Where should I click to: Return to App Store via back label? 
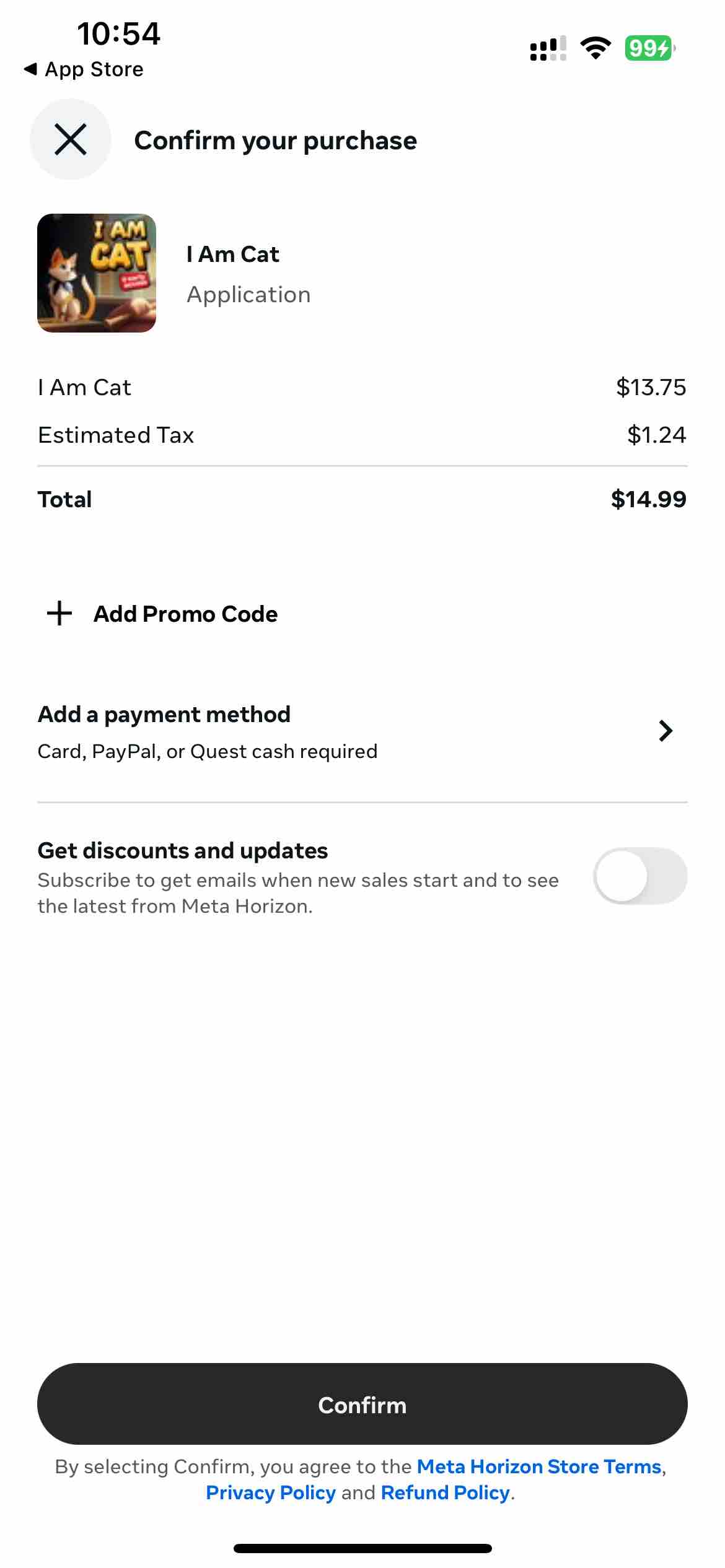click(x=94, y=69)
